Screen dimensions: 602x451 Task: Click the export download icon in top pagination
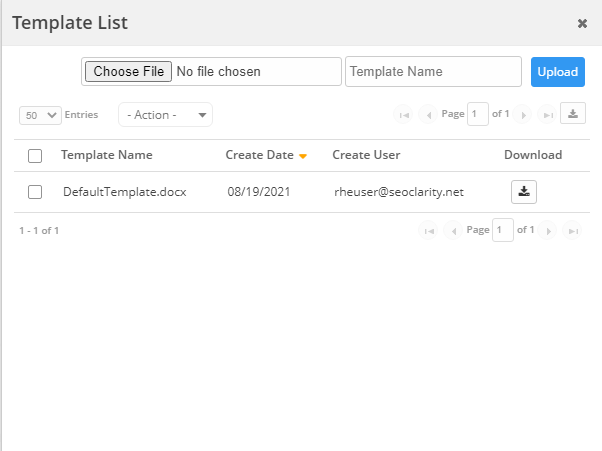(572, 114)
